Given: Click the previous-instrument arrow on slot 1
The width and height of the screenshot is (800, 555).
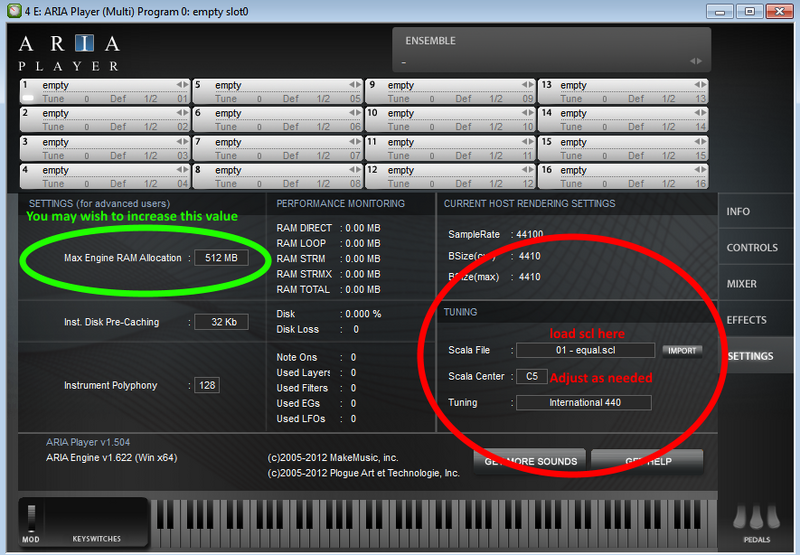Looking at the screenshot, I should pyautogui.click(x=180, y=85).
